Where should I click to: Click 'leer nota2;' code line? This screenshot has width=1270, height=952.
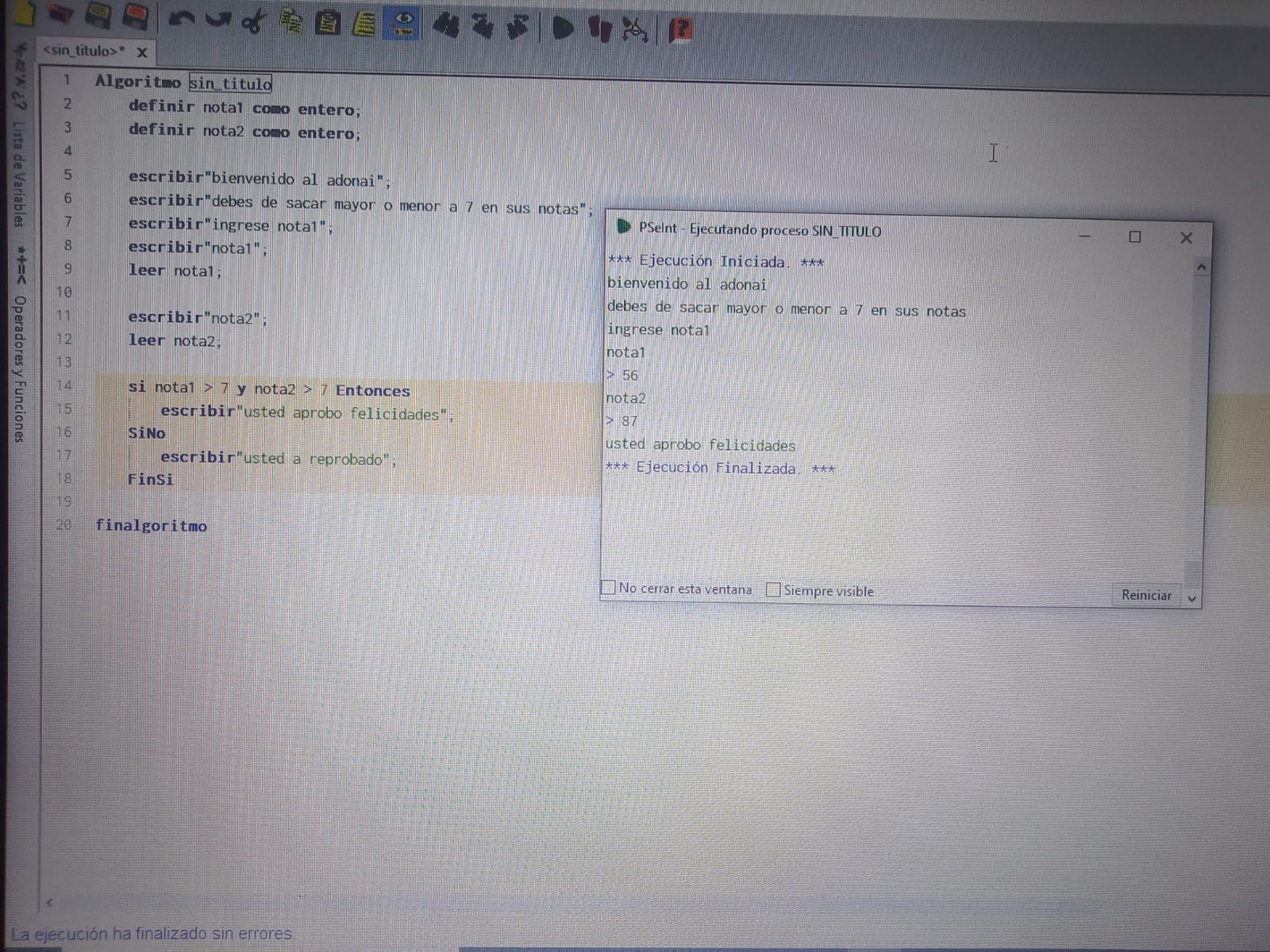(175, 340)
